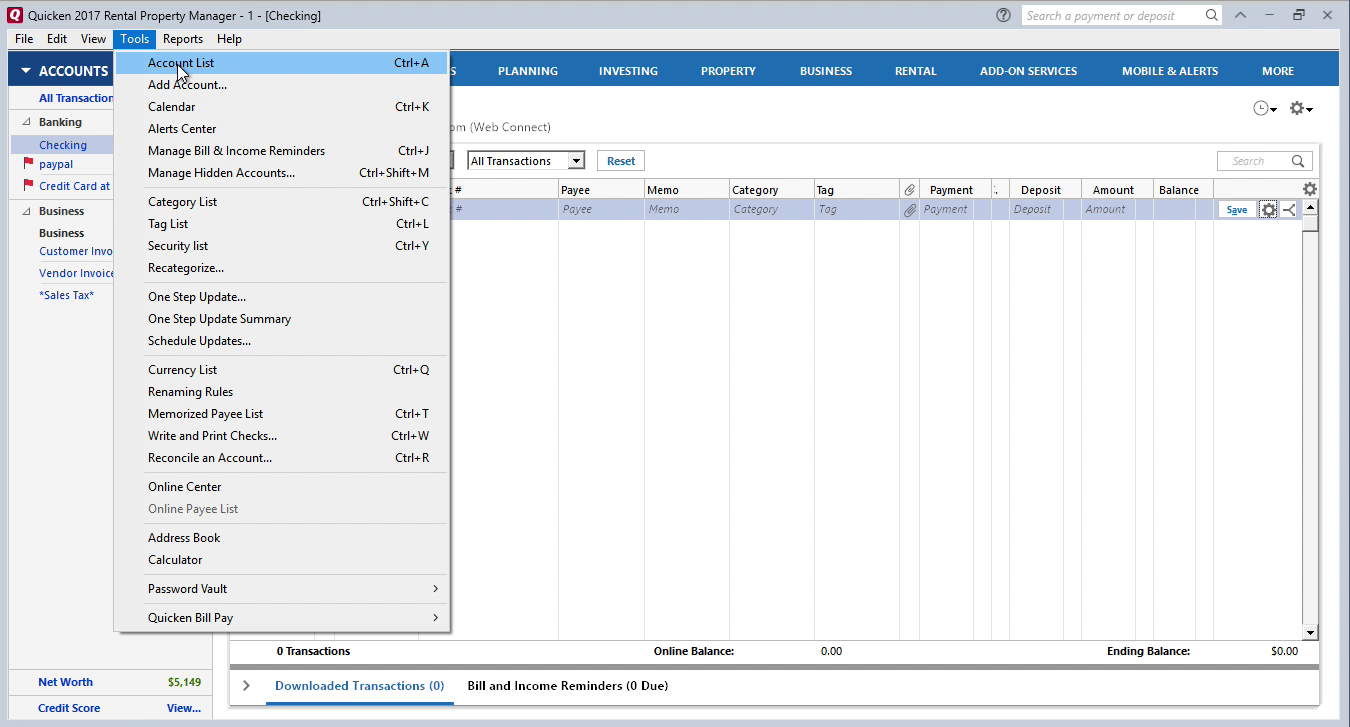Open Tag List menu item
Screen dimensions: 1350x727
click(281, 224)
